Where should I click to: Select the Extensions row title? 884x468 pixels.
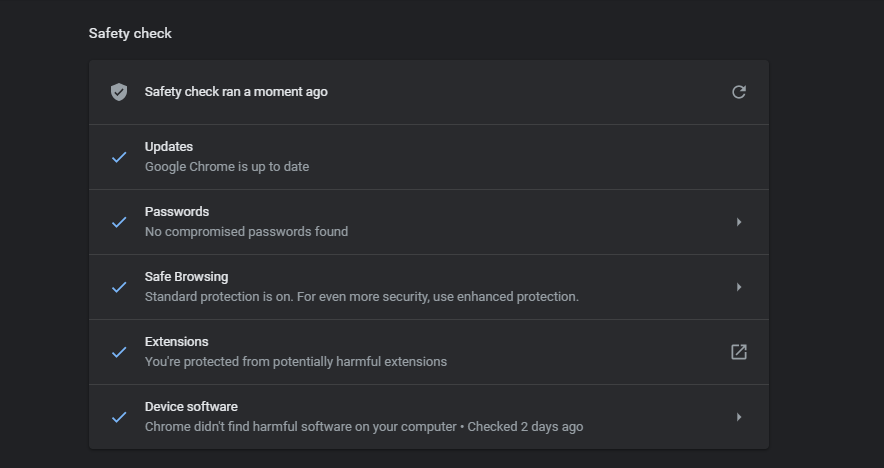point(176,342)
